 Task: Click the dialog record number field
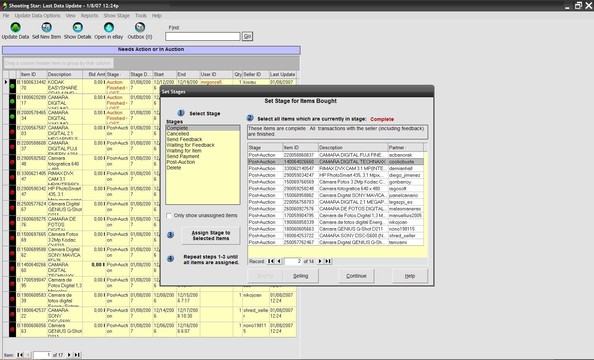coord(293,261)
